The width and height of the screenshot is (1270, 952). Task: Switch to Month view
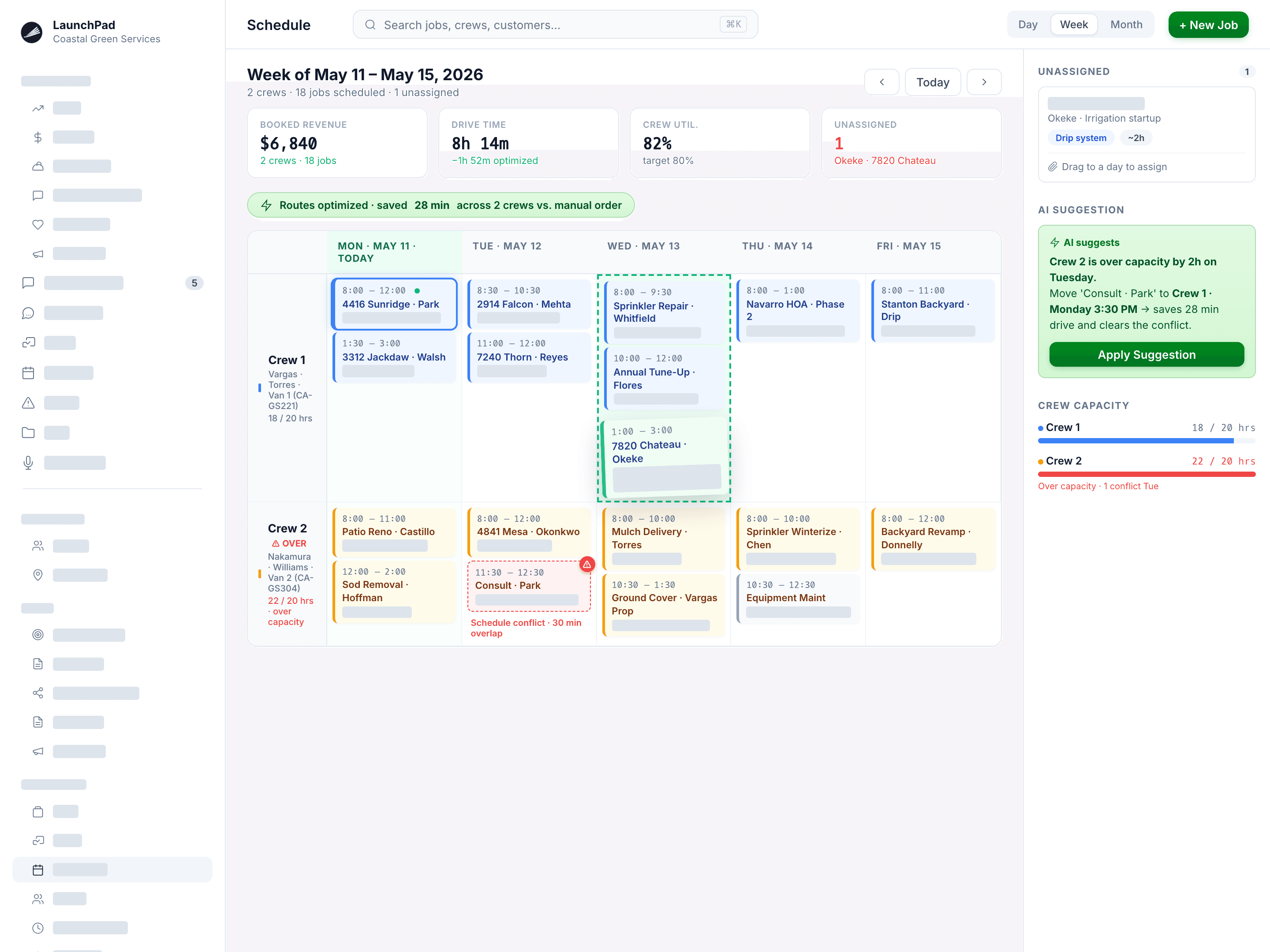[1126, 25]
